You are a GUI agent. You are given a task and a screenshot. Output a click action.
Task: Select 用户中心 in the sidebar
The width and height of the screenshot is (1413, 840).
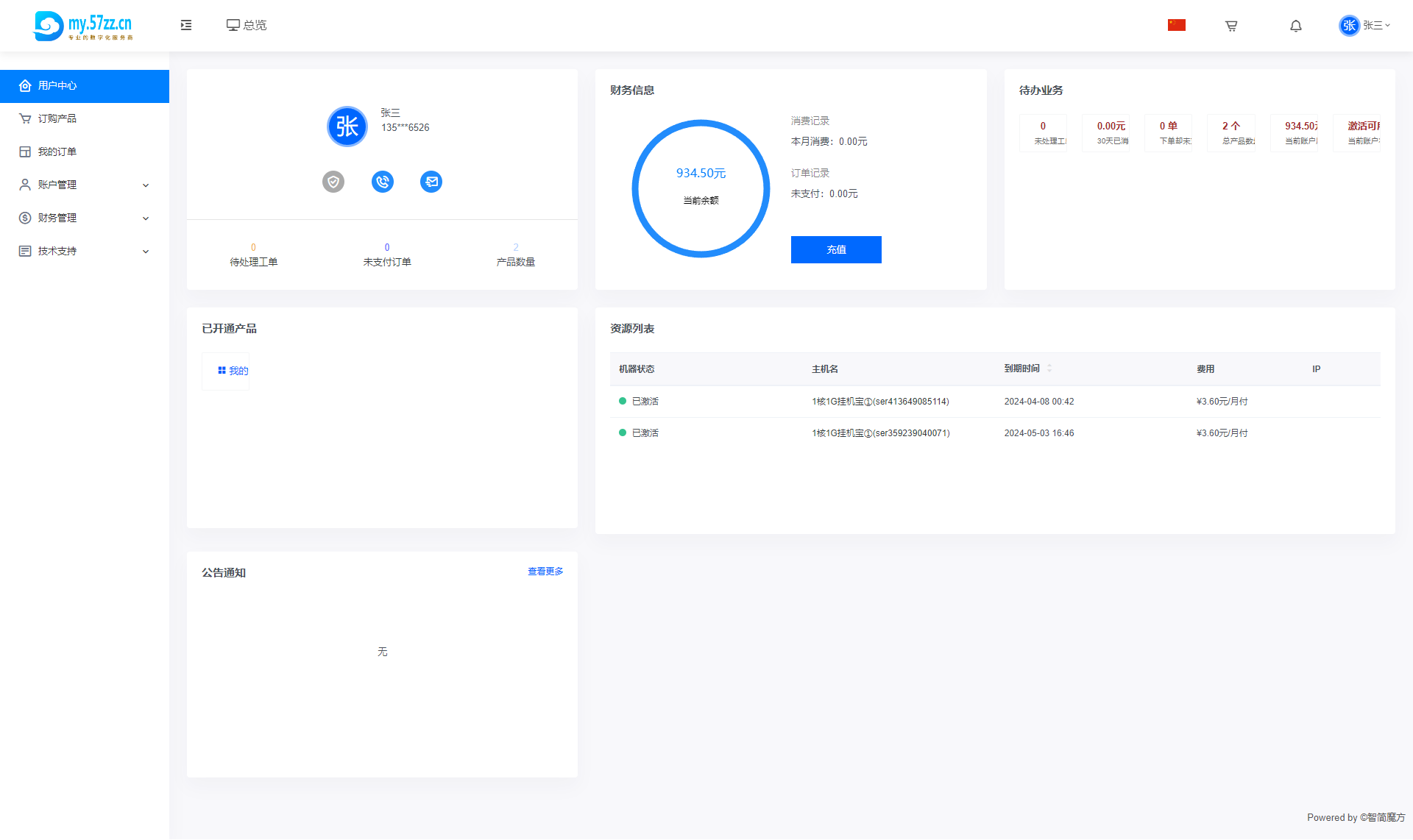coord(85,86)
